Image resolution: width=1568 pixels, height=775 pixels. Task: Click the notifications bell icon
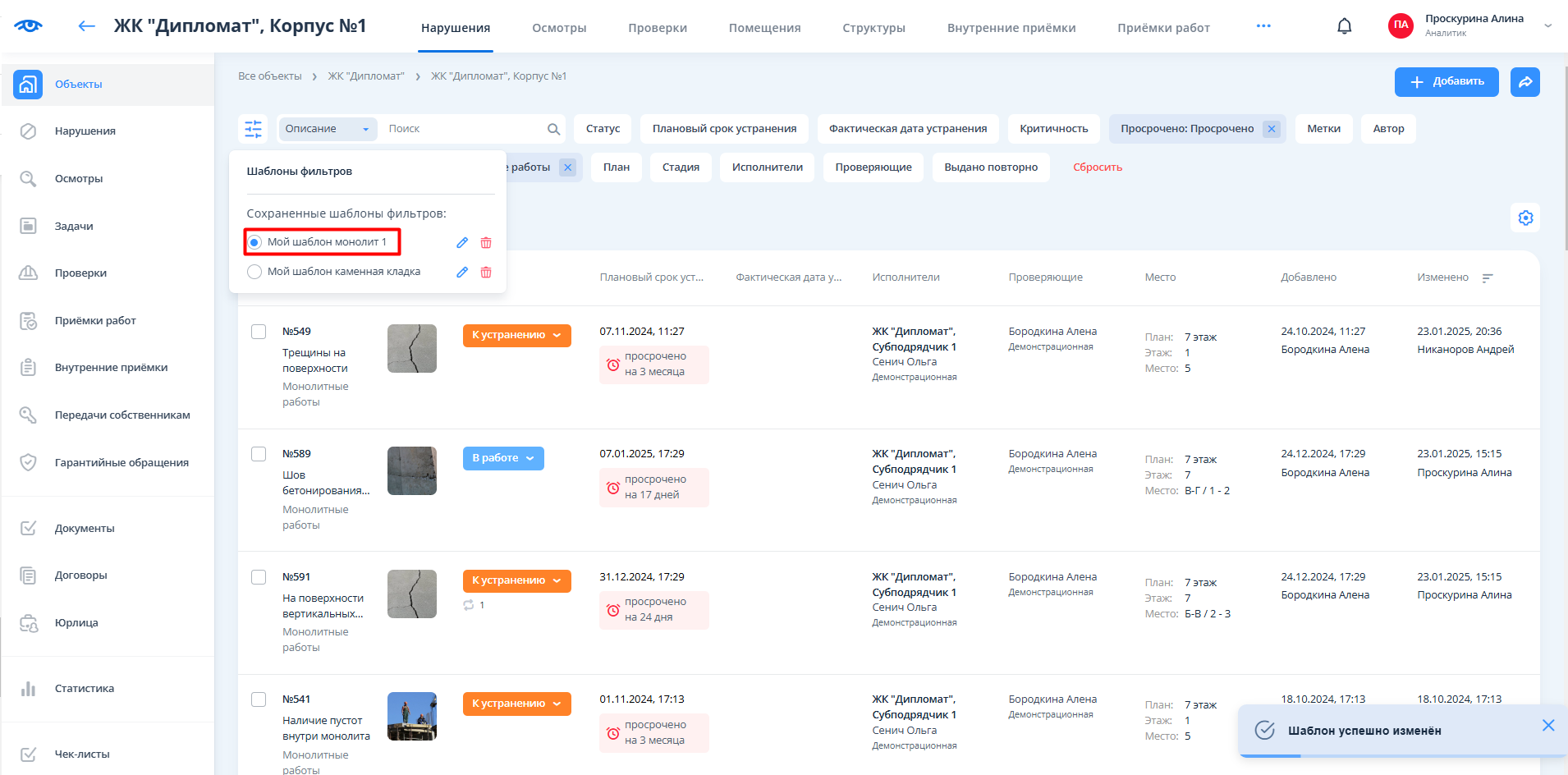[x=1344, y=26]
